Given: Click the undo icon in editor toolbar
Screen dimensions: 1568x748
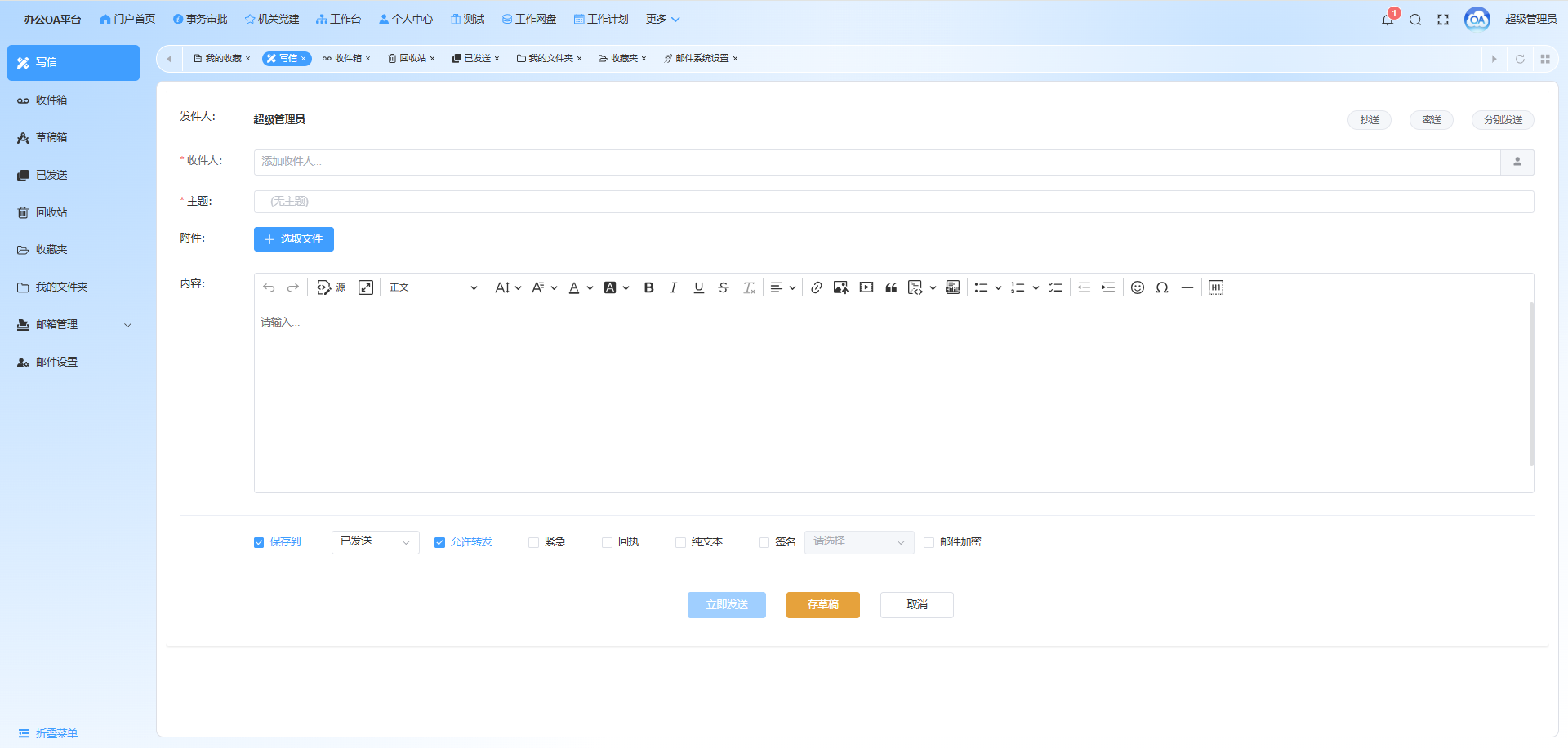Looking at the screenshot, I should pos(269,287).
